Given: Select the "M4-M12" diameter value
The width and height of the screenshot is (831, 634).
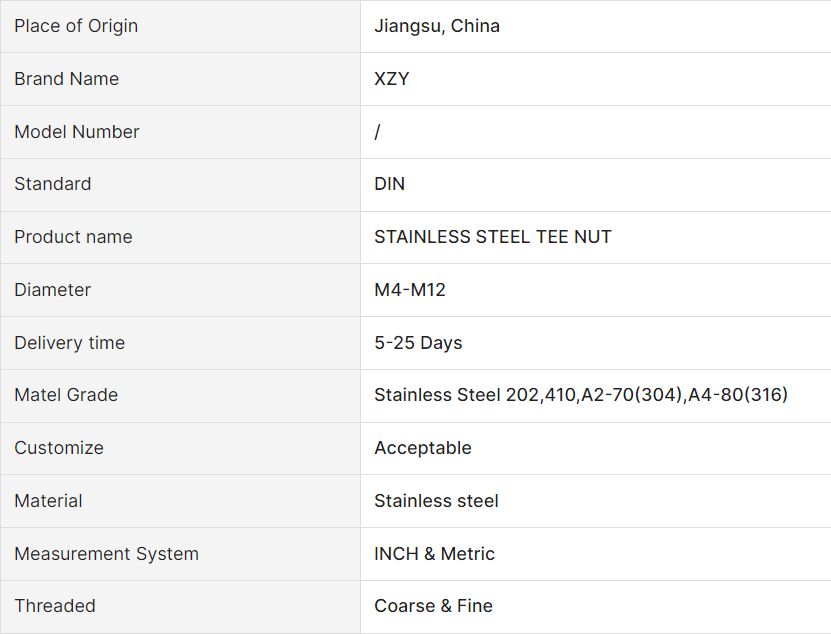Looking at the screenshot, I should click(410, 290).
